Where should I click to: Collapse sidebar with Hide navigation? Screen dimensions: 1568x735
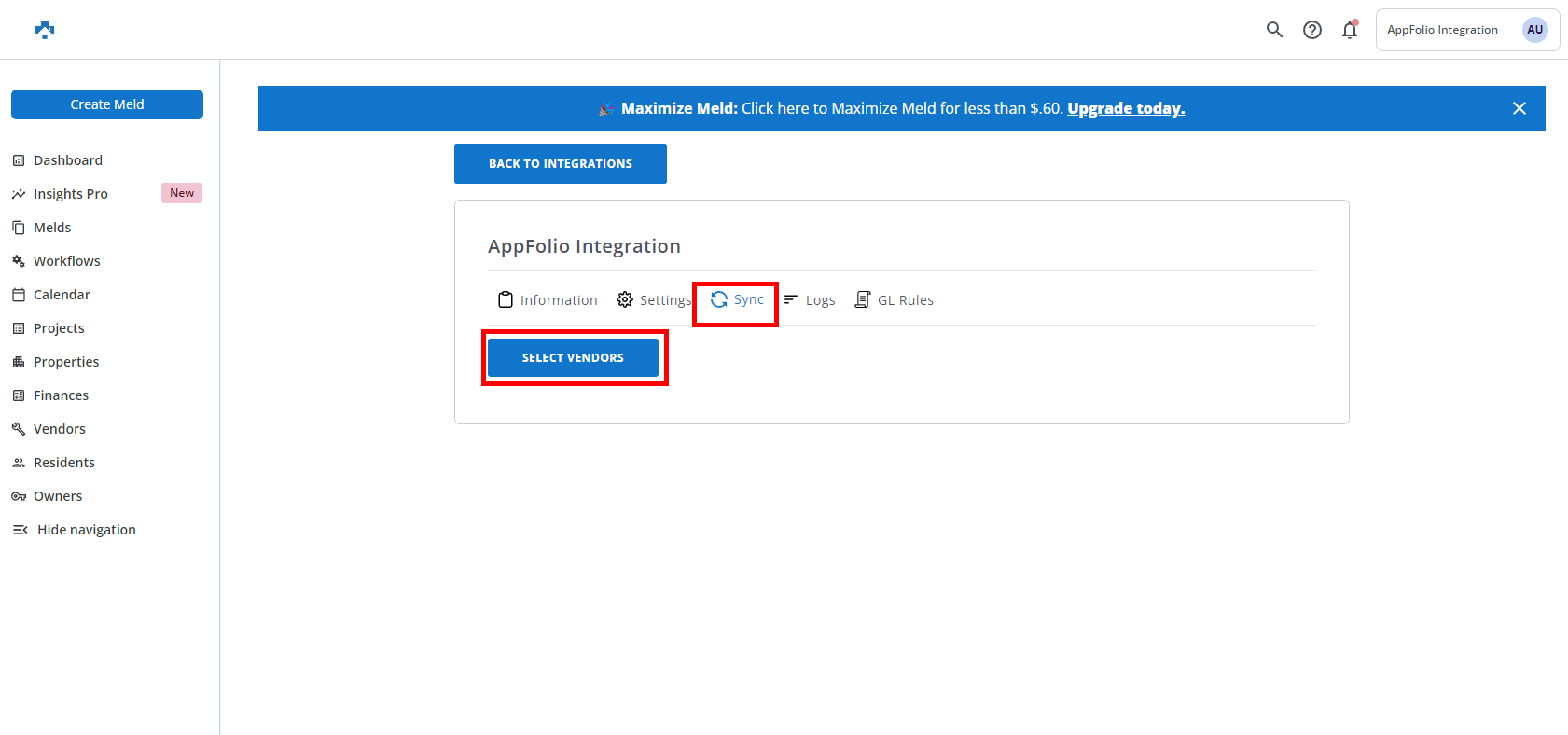[x=86, y=530]
